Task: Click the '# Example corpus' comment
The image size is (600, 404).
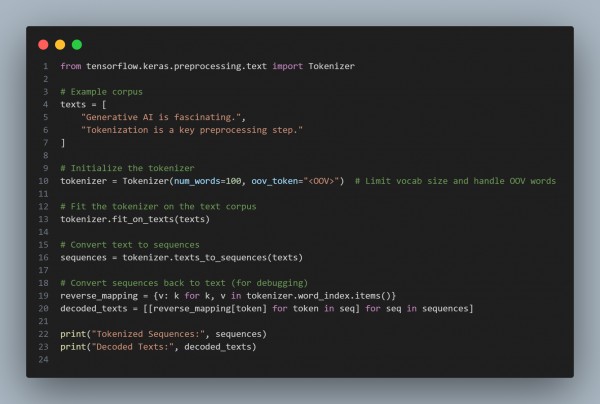Action: coord(101,92)
